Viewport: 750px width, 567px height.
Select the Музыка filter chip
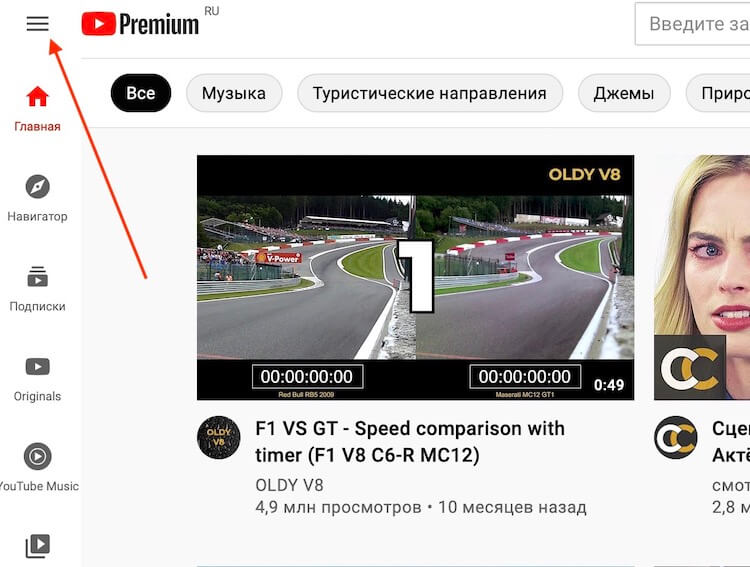point(234,93)
